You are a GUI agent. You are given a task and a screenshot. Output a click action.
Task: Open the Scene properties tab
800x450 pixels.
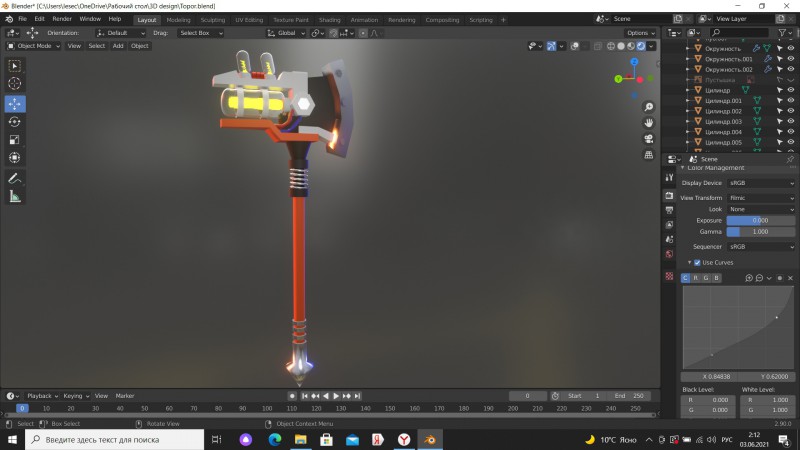(669, 239)
